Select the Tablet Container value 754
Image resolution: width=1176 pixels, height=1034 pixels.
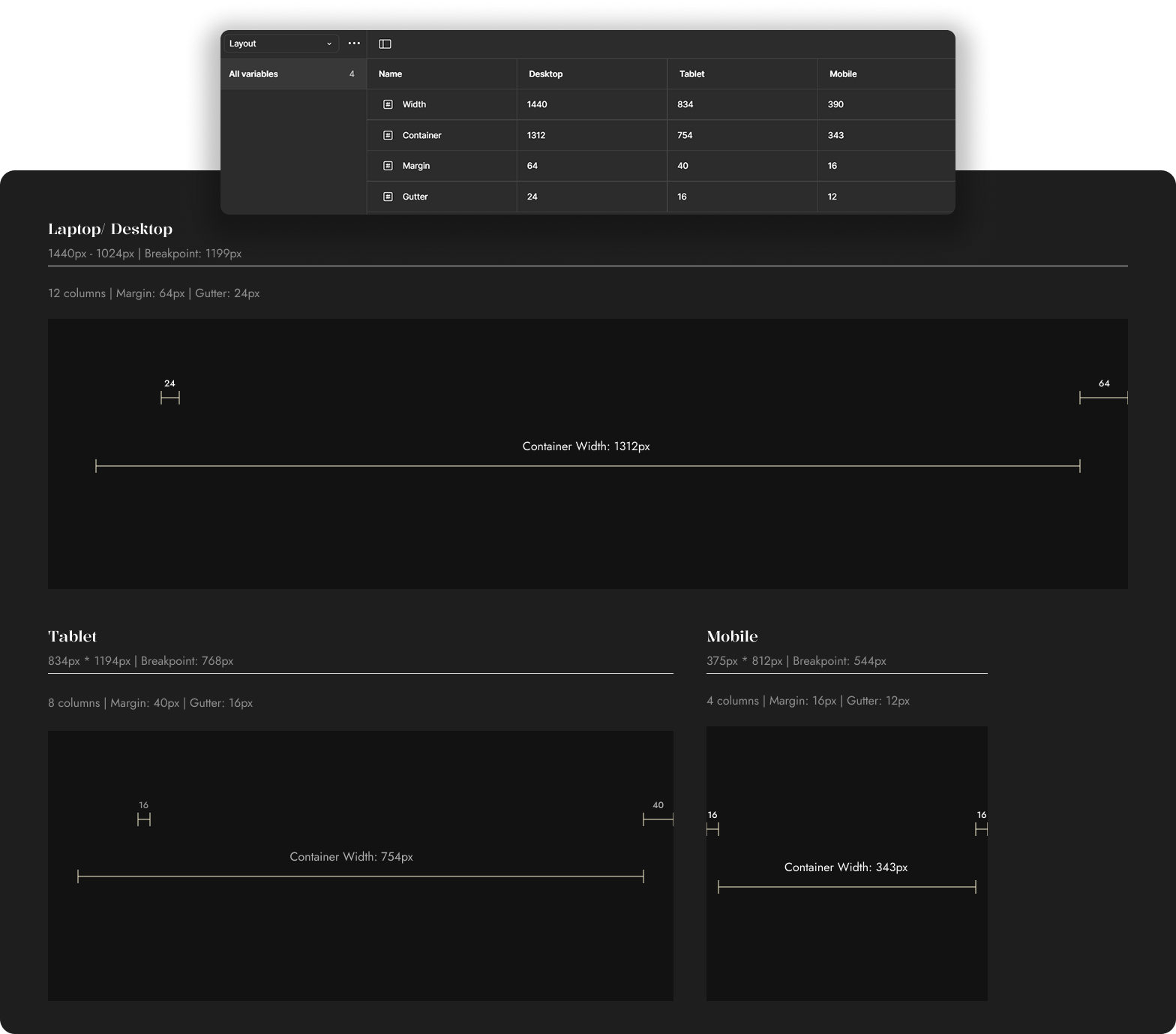click(x=685, y=135)
